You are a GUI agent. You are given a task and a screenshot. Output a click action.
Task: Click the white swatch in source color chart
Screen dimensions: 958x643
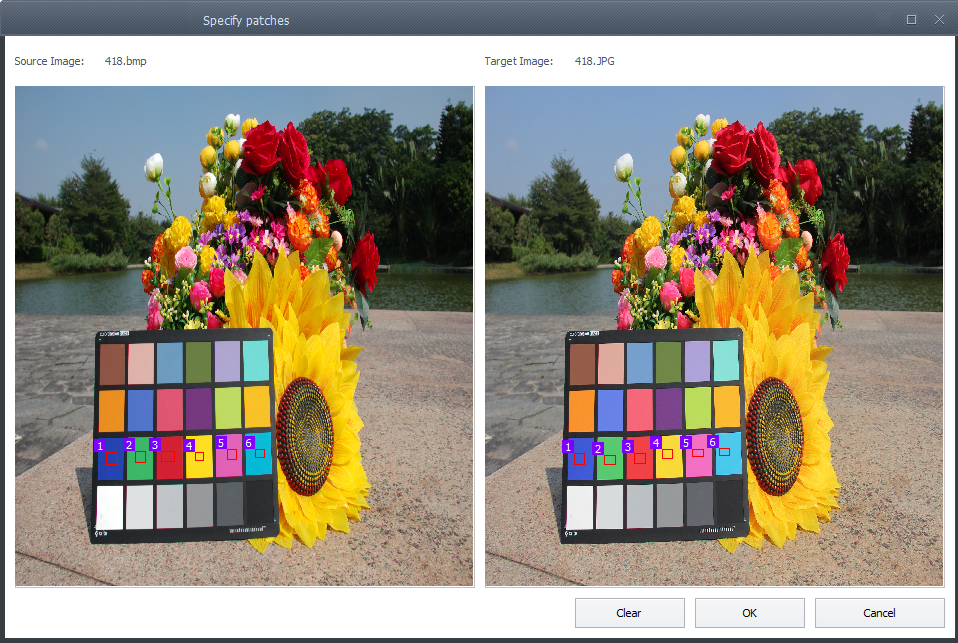(x=110, y=507)
